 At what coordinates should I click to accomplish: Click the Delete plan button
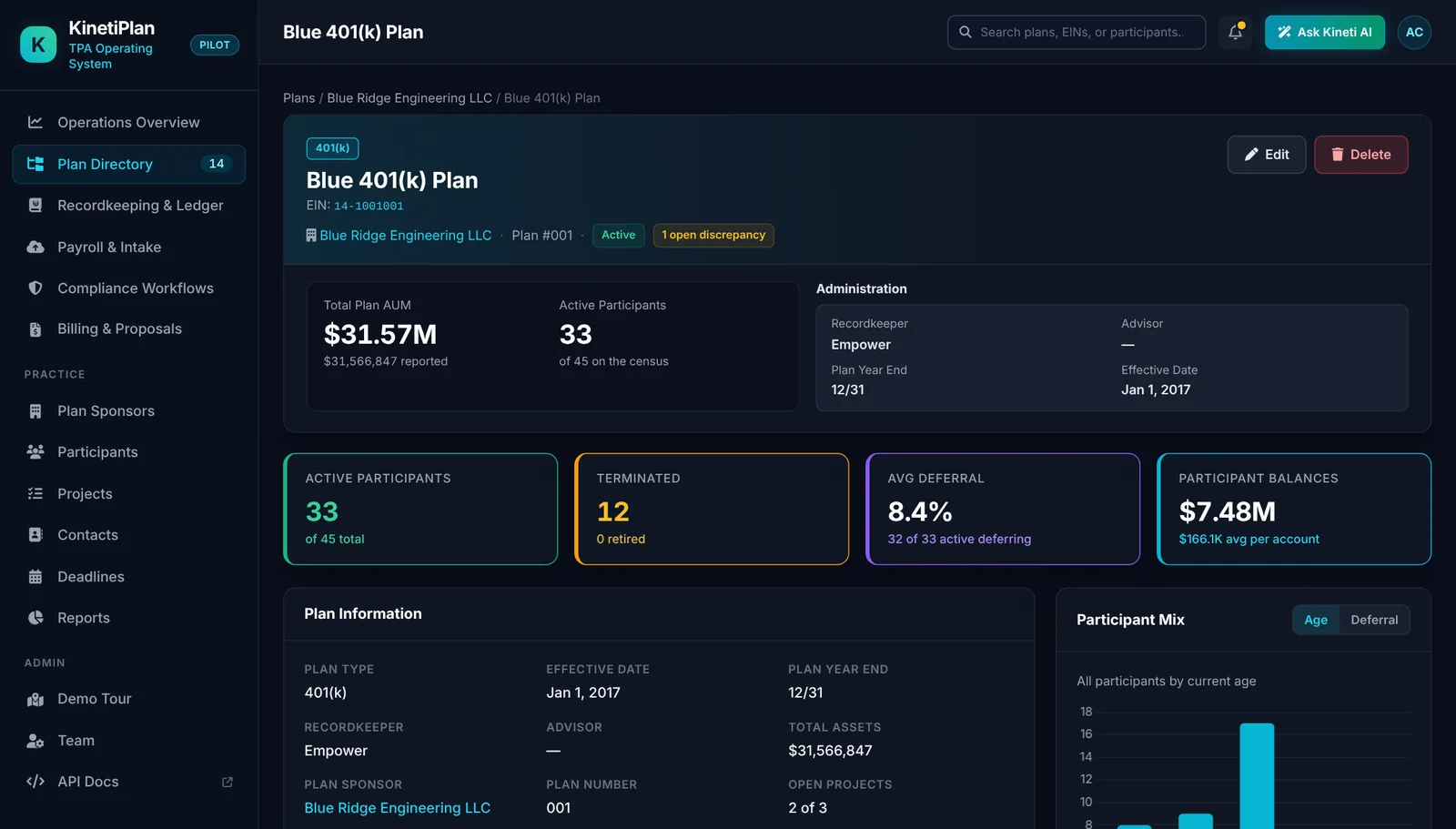pos(1361,155)
